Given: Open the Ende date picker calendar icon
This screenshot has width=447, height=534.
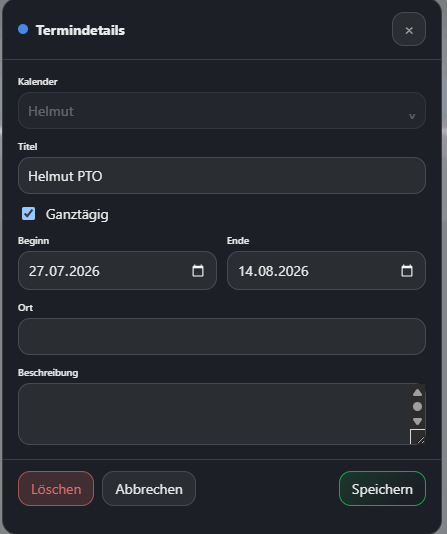Looking at the screenshot, I should [407, 271].
